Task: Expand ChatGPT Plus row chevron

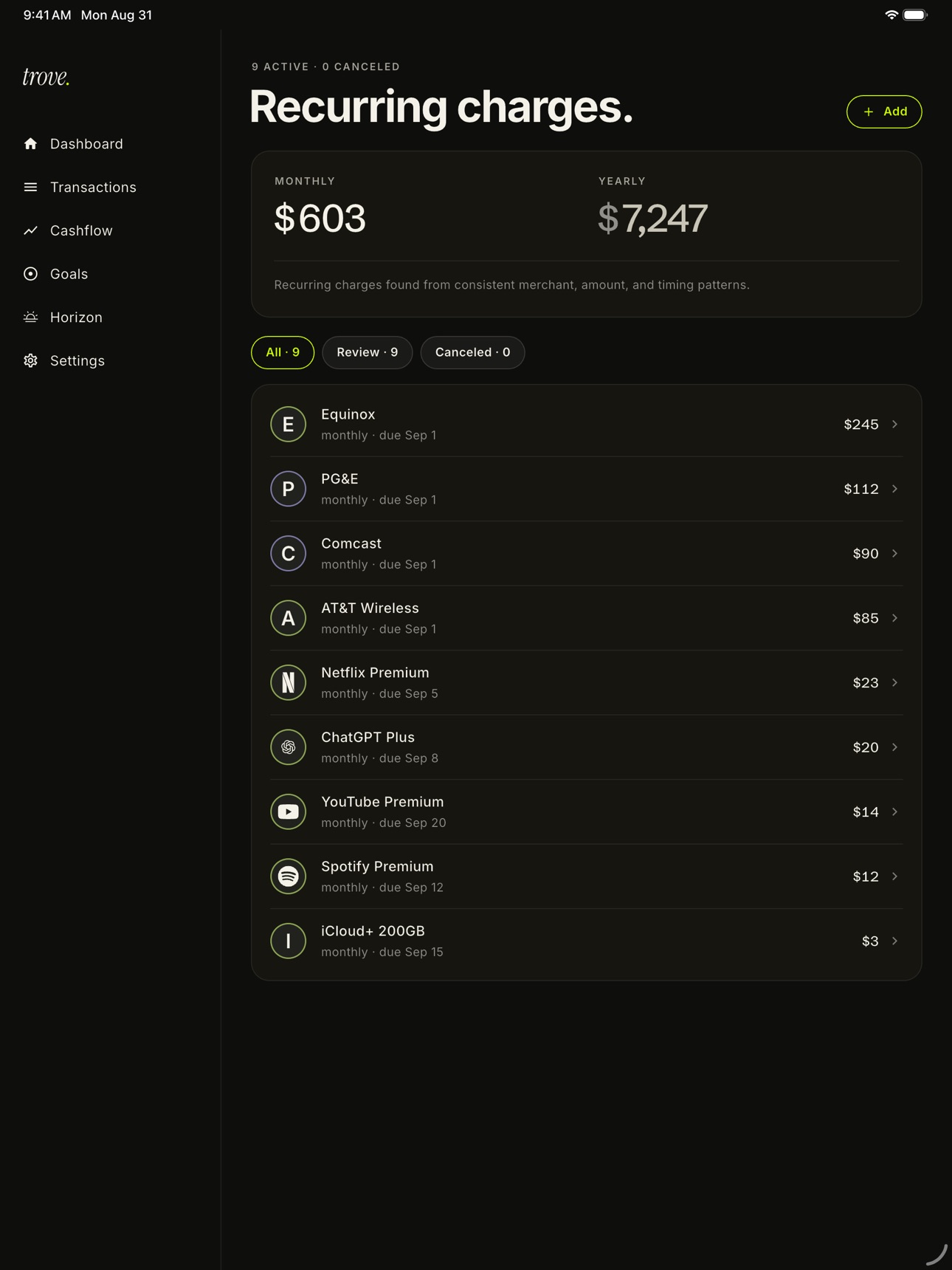Action: [894, 747]
